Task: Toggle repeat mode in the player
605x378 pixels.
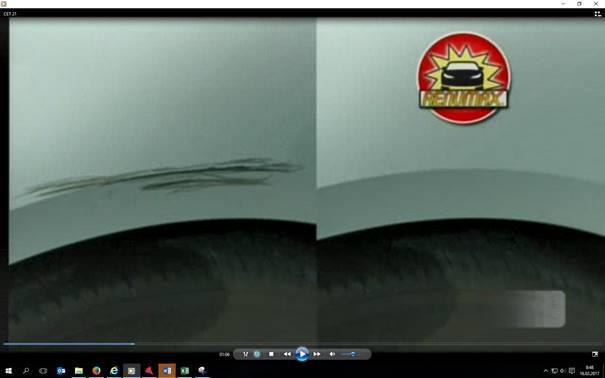Action: click(x=257, y=354)
